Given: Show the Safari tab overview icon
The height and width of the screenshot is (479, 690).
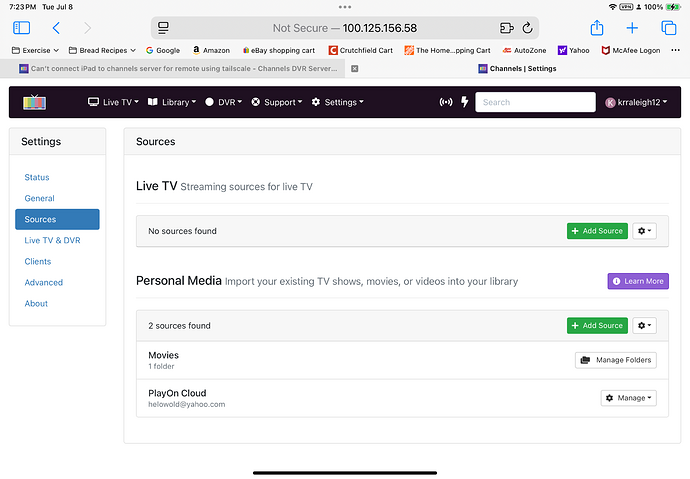Looking at the screenshot, I should 668,28.
